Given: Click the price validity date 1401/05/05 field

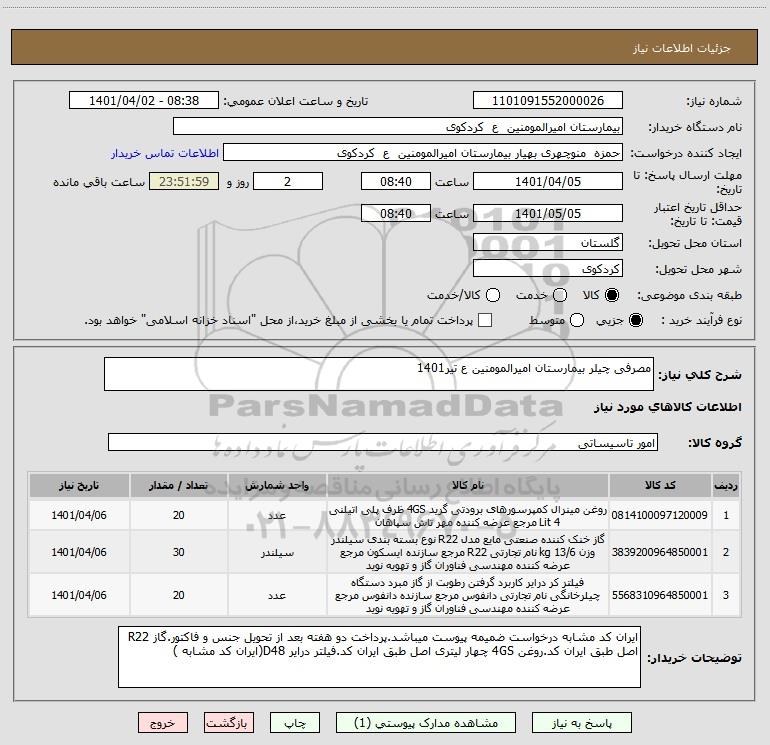Looking at the screenshot, I should [548, 213].
